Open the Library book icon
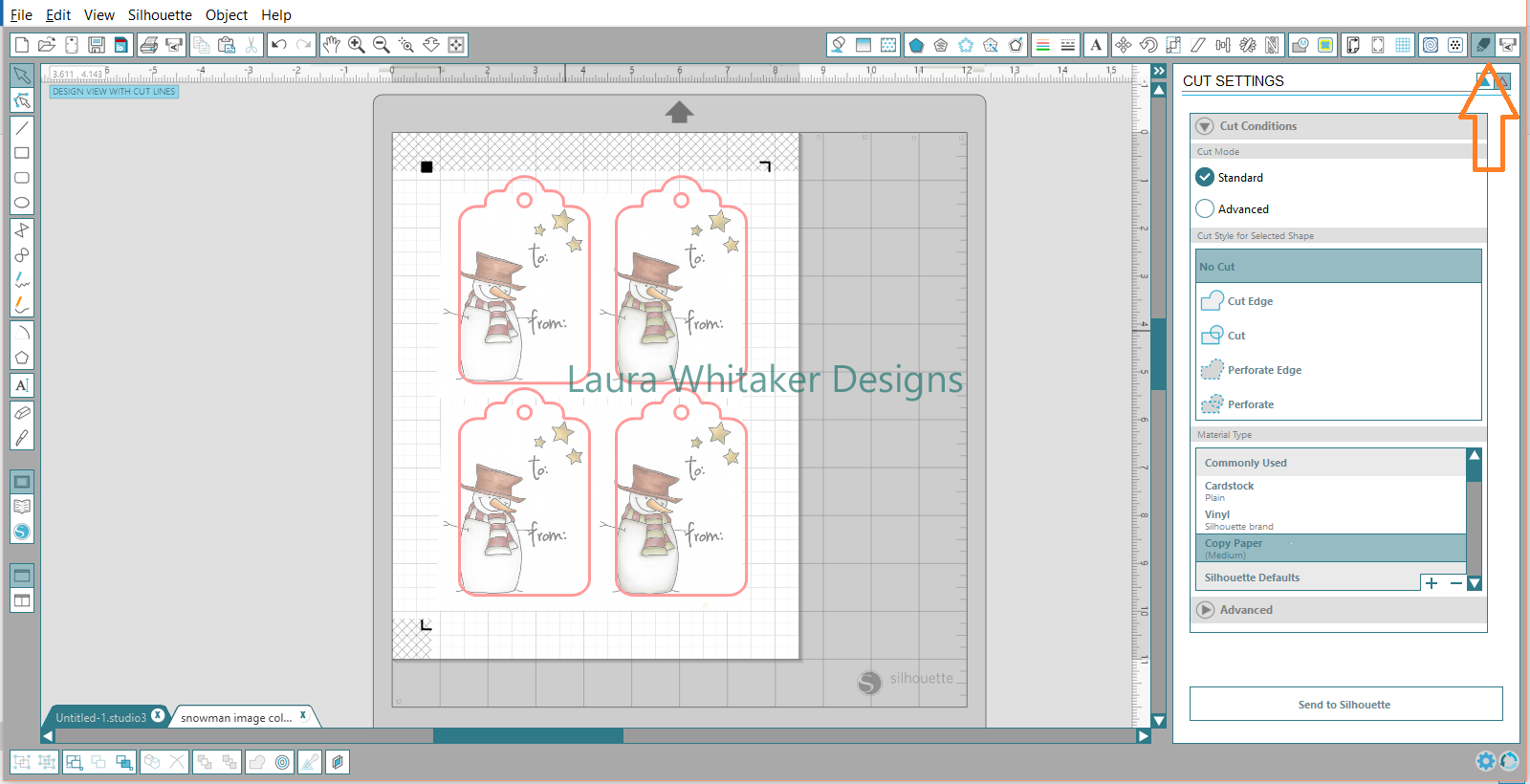This screenshot has height=784, width=1530. [22, 507]
